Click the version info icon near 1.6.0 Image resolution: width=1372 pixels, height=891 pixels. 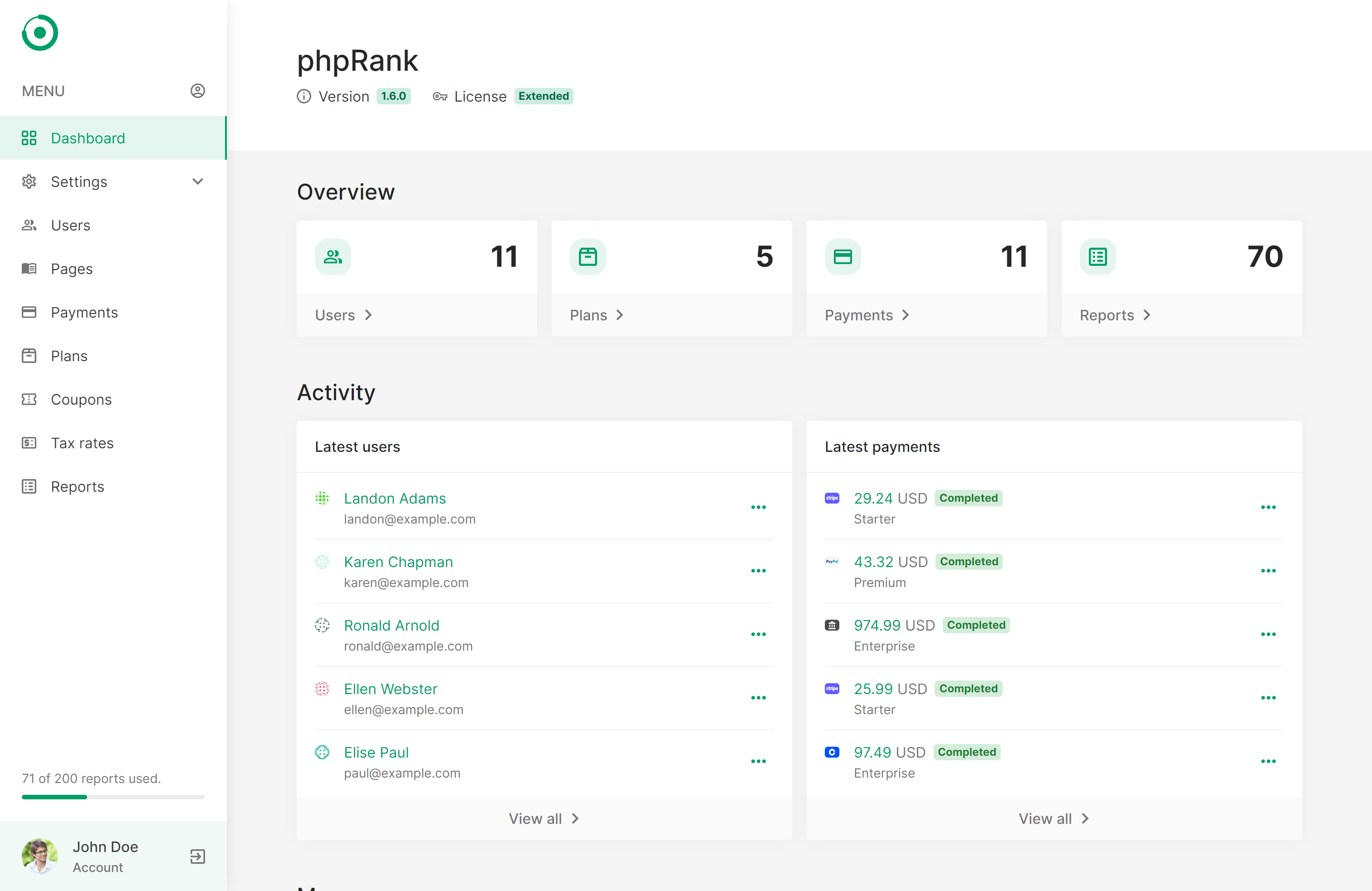click(x=304, y=96)
